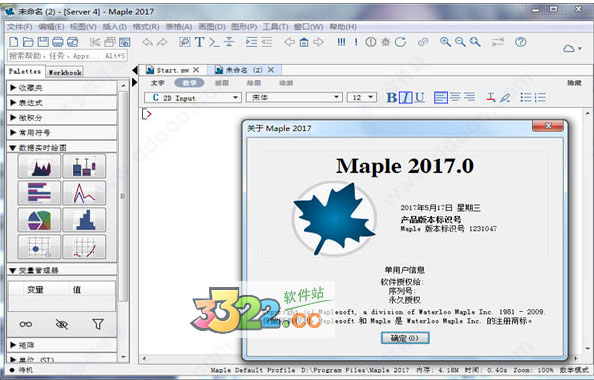The image size is (594, 380).
Task: Collapse 数据实时绘图 palette
Action: tap(62, 147)
